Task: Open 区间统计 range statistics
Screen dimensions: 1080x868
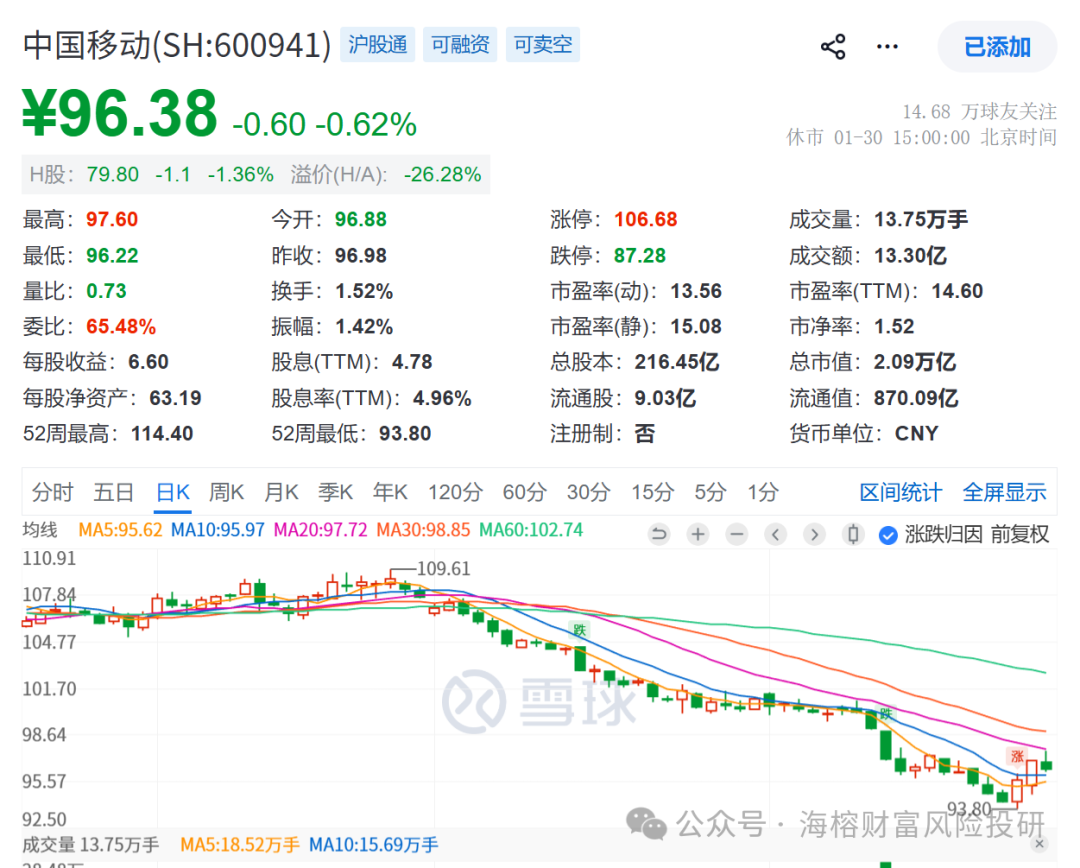Action: pos(901,492)
